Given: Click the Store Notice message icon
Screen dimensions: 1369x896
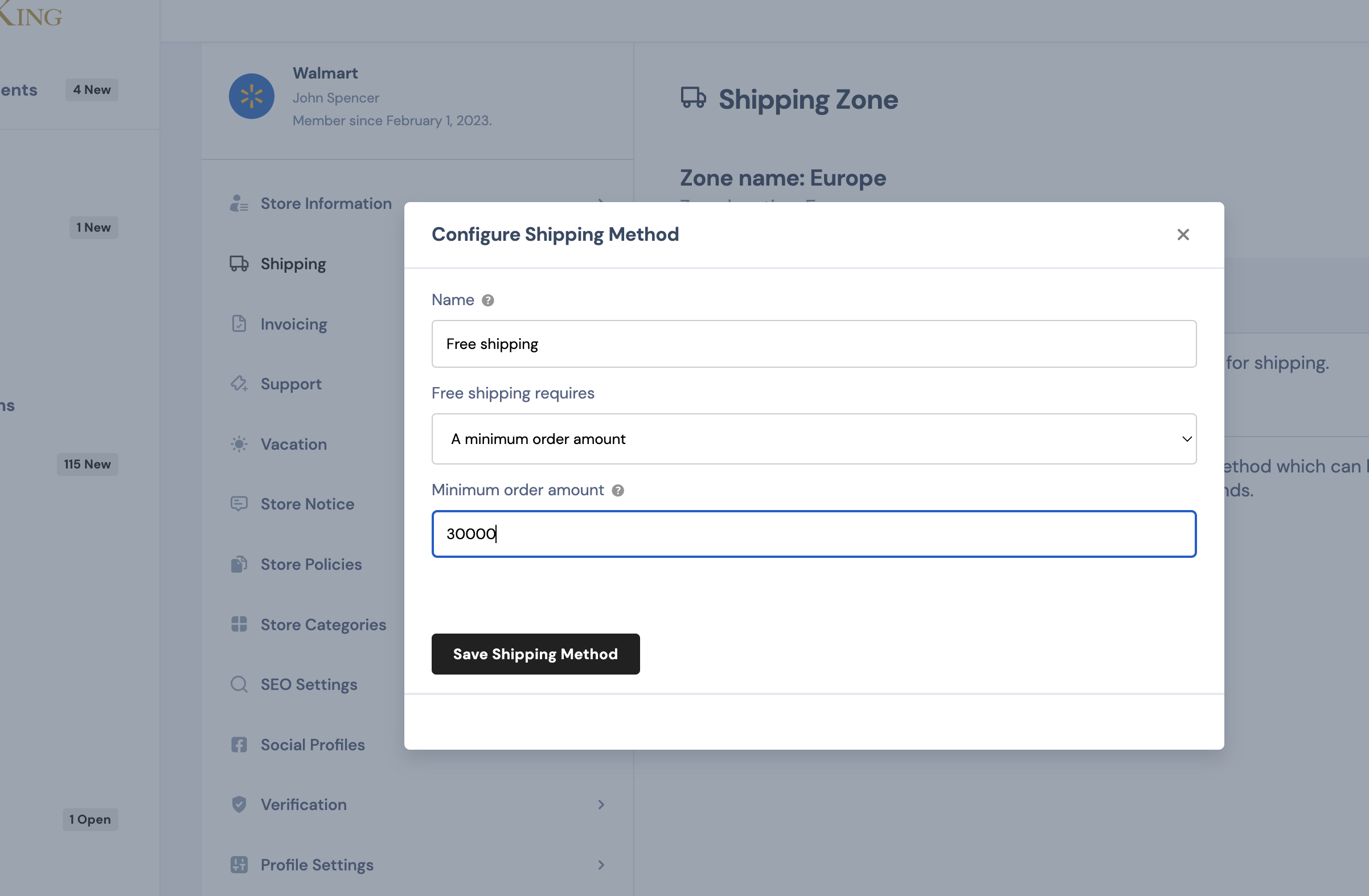Looking at the screenshot, I should (x=239, y=504).
